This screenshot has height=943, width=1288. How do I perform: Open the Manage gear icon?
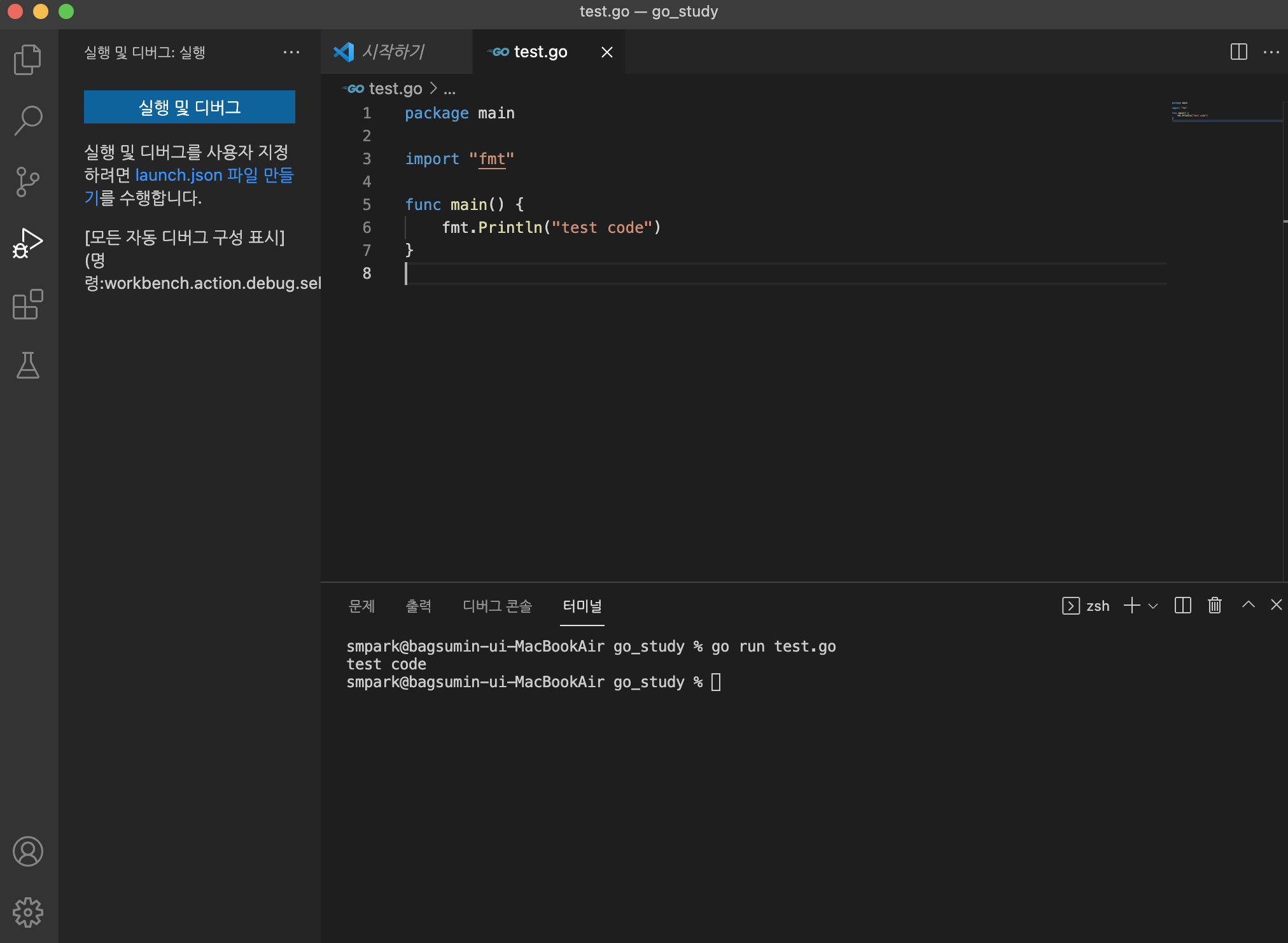(x=28, y=912)
